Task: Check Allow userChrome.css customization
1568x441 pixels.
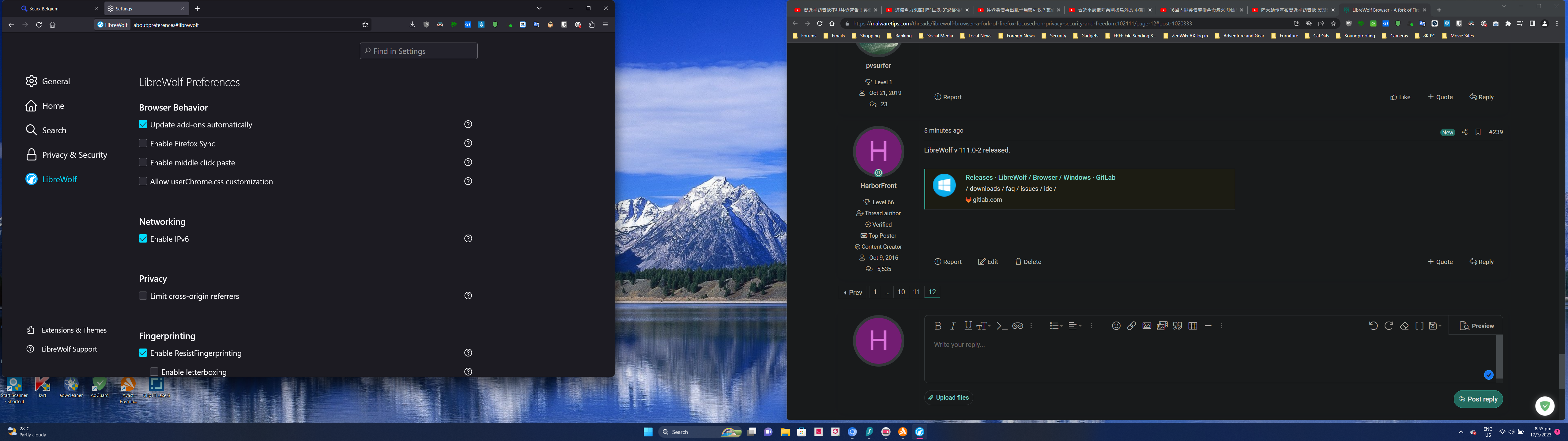Action: point(143,182)
